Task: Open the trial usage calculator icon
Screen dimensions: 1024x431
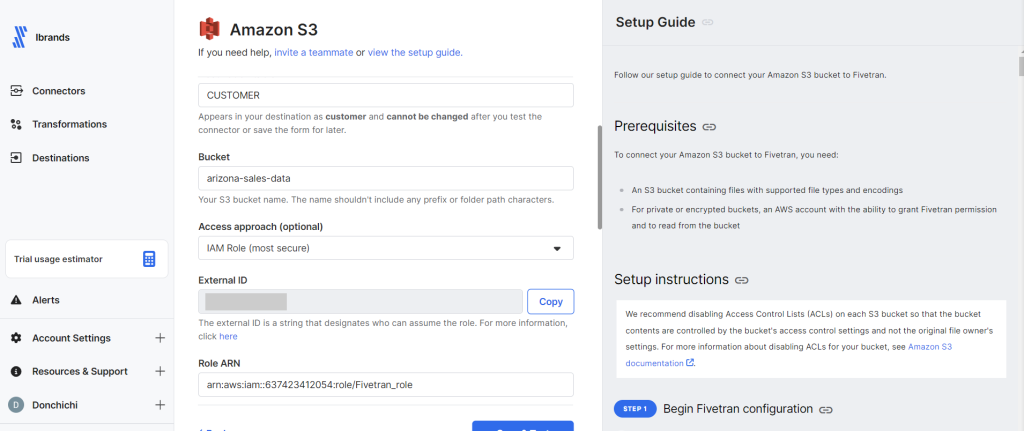Action: [x=149, y=259]
